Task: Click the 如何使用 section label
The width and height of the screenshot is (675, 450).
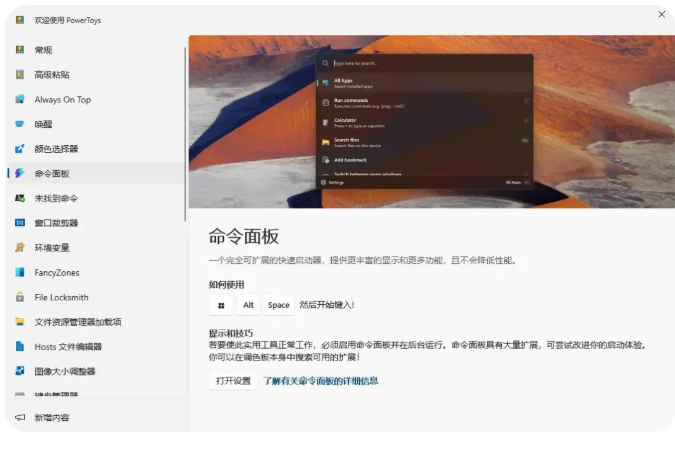Action: tap(226, 285)
